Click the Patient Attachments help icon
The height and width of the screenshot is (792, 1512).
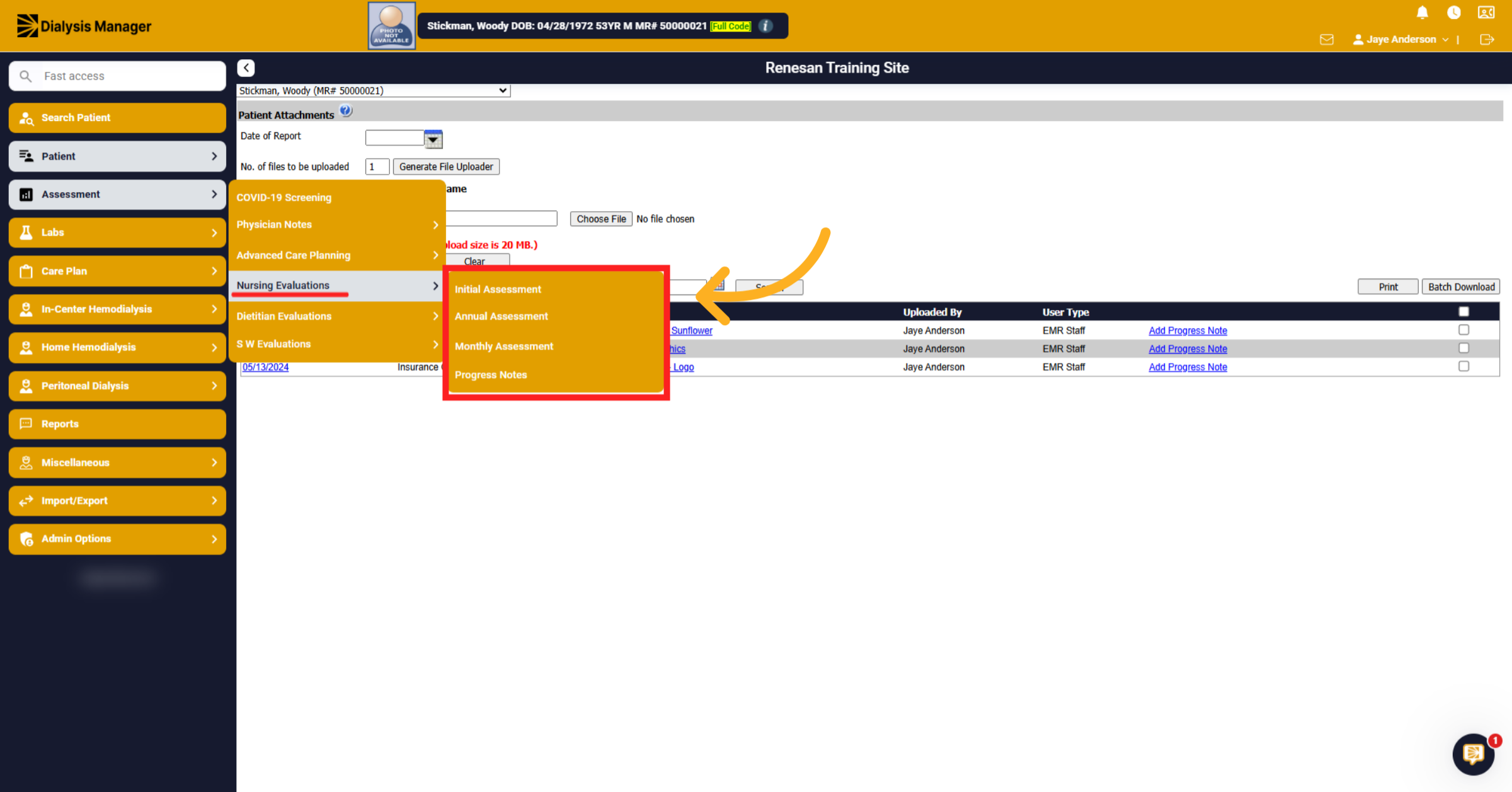click(x=345, y=111)
